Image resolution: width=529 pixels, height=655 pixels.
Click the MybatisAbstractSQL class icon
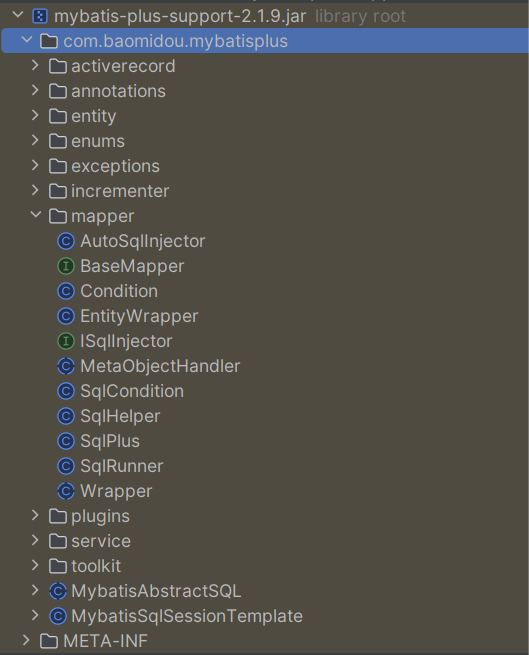pos(58,591)
